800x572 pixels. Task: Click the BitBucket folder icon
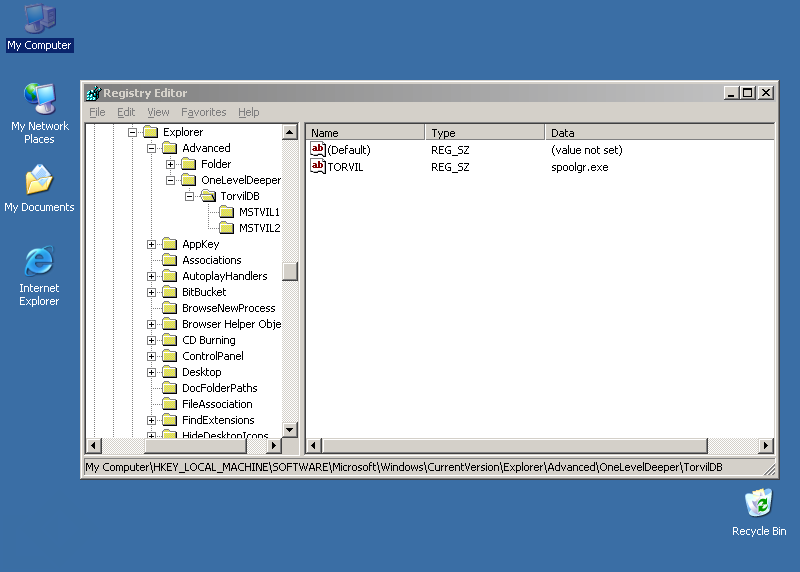(169, 292)
